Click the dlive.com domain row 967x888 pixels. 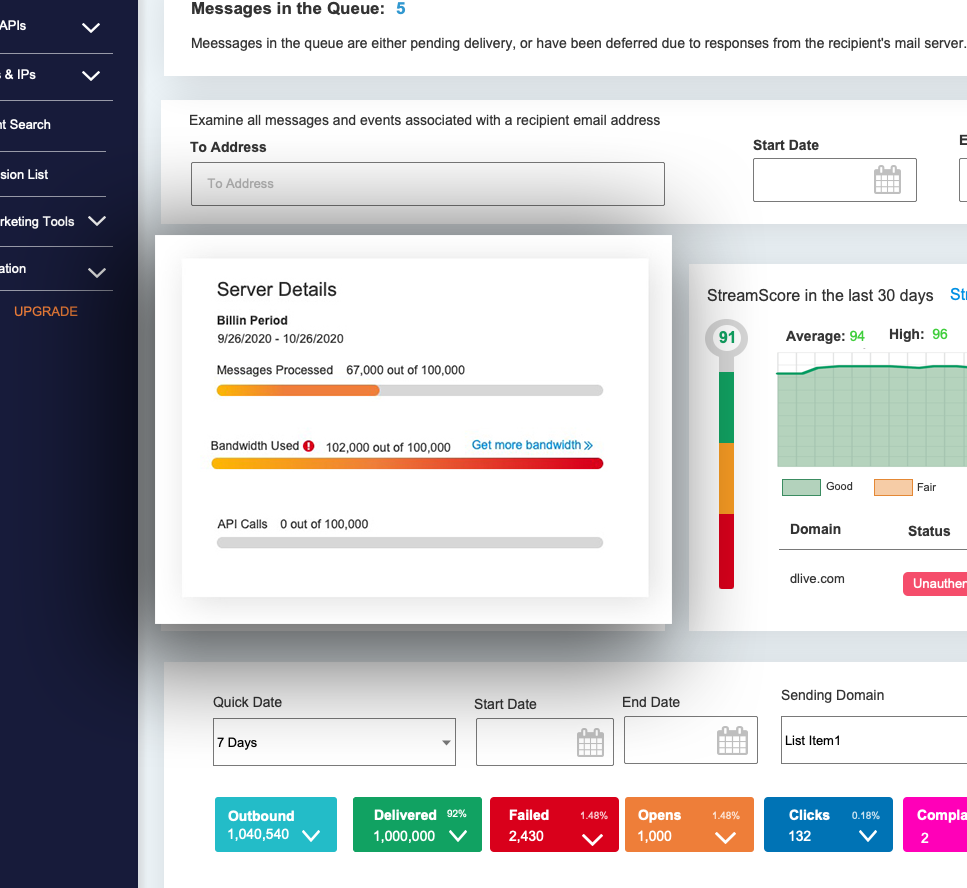pyautogui.click(x=817, y=579)
